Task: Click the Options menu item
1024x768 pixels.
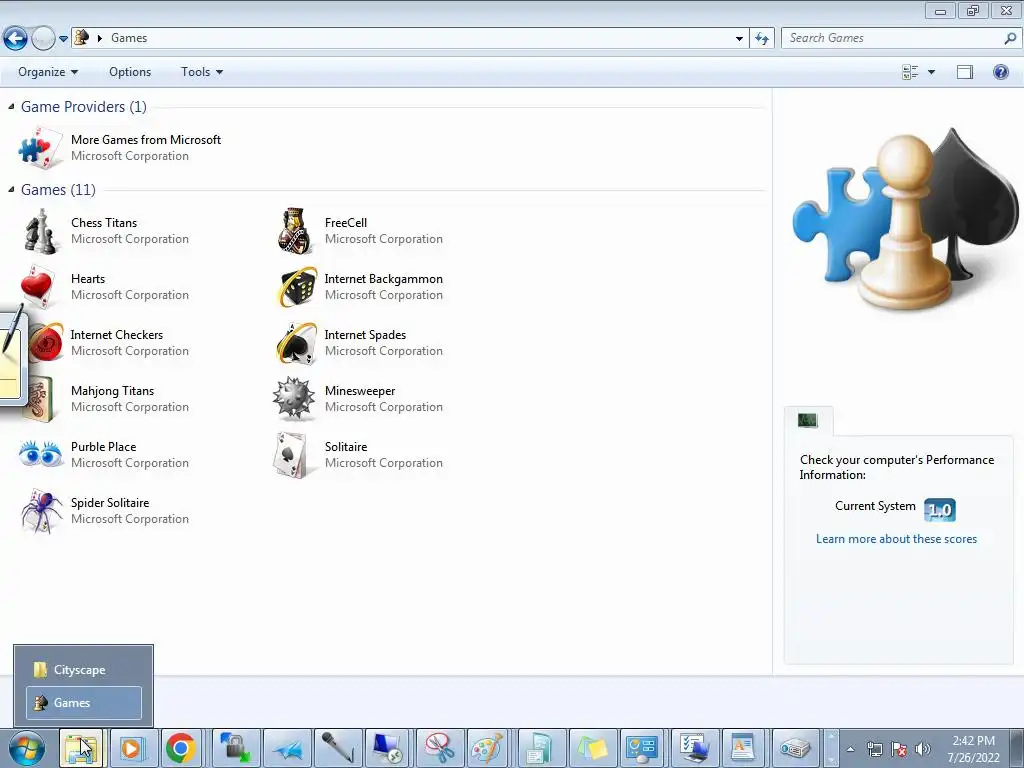Action: pyautogui.click(x=130, y=72)
